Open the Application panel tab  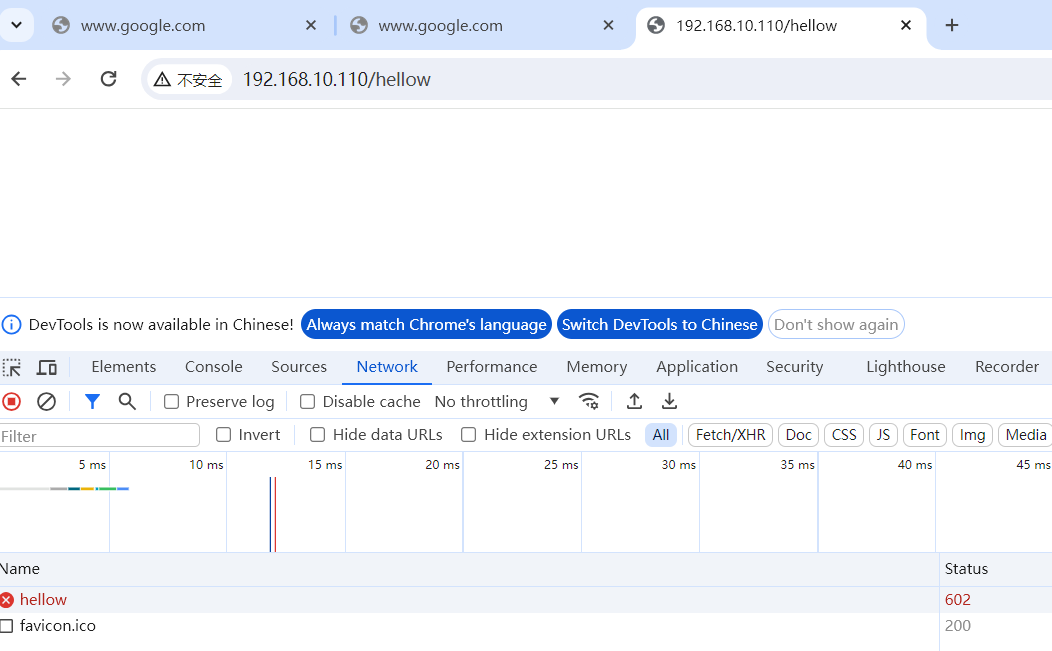coord(696,367)
